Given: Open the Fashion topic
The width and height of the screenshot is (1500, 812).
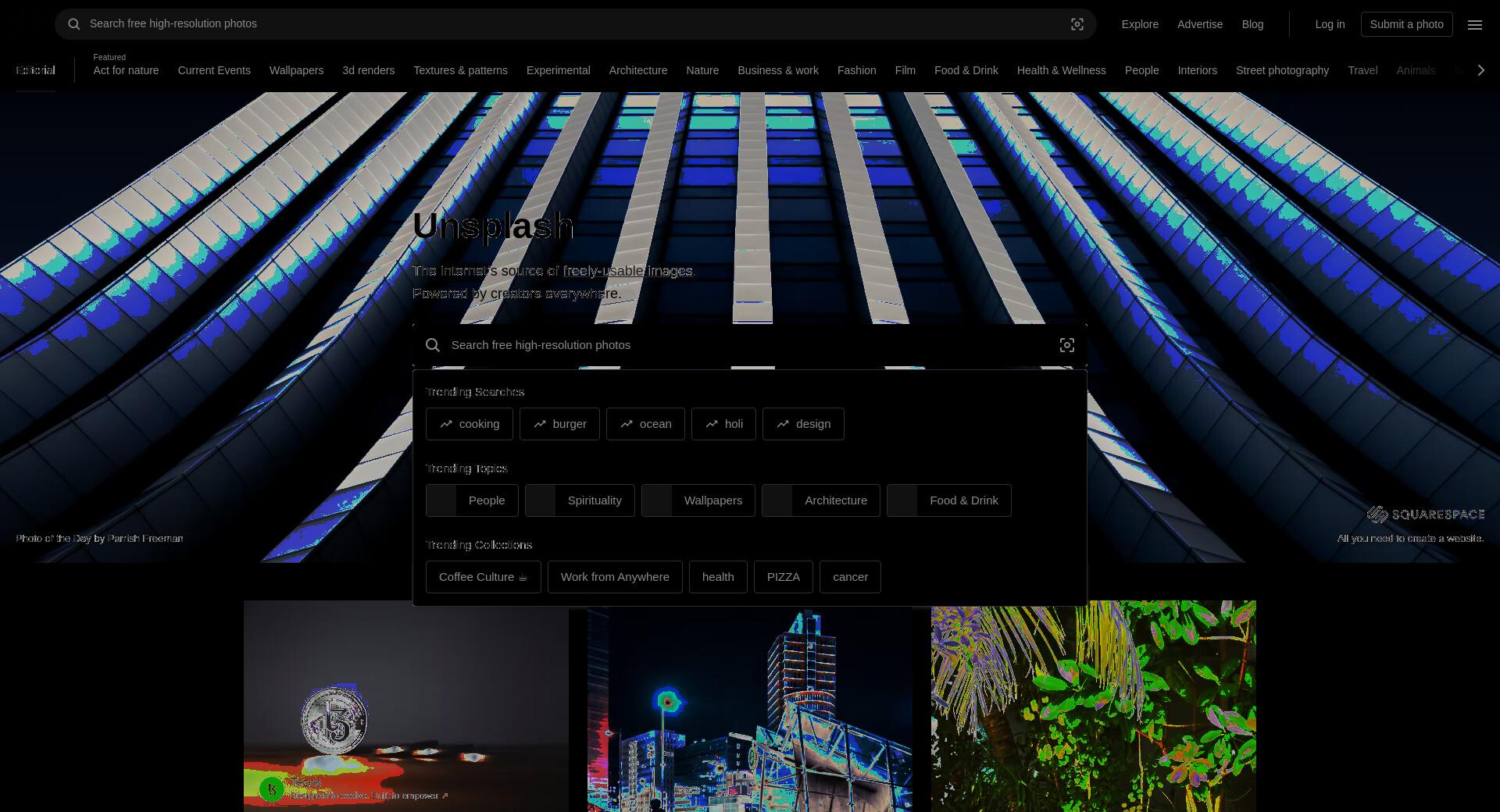Looking at the screenshot, I should point(856,70).
